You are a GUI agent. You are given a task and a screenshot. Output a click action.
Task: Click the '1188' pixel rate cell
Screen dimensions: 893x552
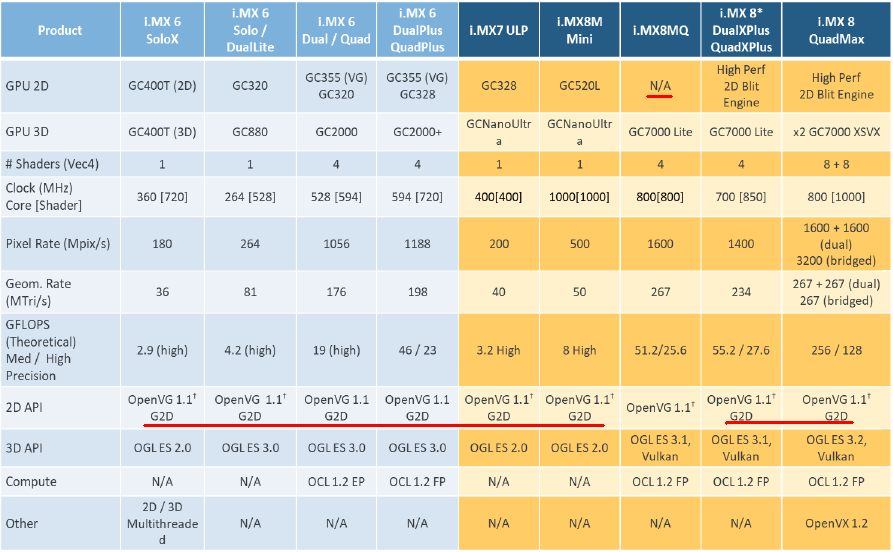(x=417, y=244)
